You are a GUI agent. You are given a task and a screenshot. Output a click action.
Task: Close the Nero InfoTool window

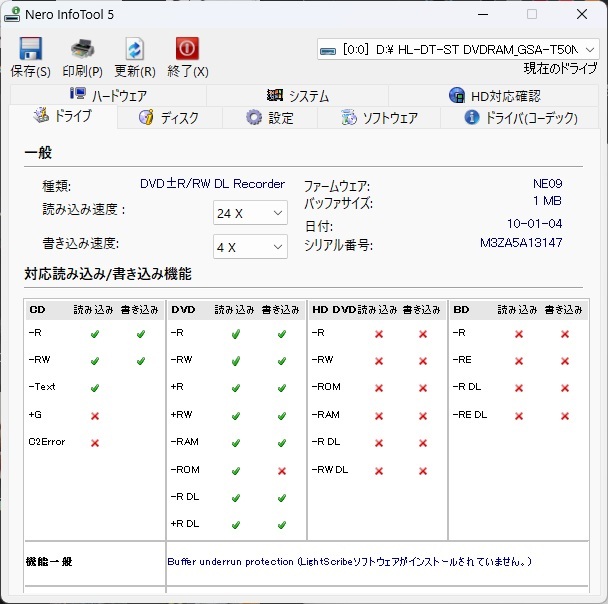[x=582, y=14]
